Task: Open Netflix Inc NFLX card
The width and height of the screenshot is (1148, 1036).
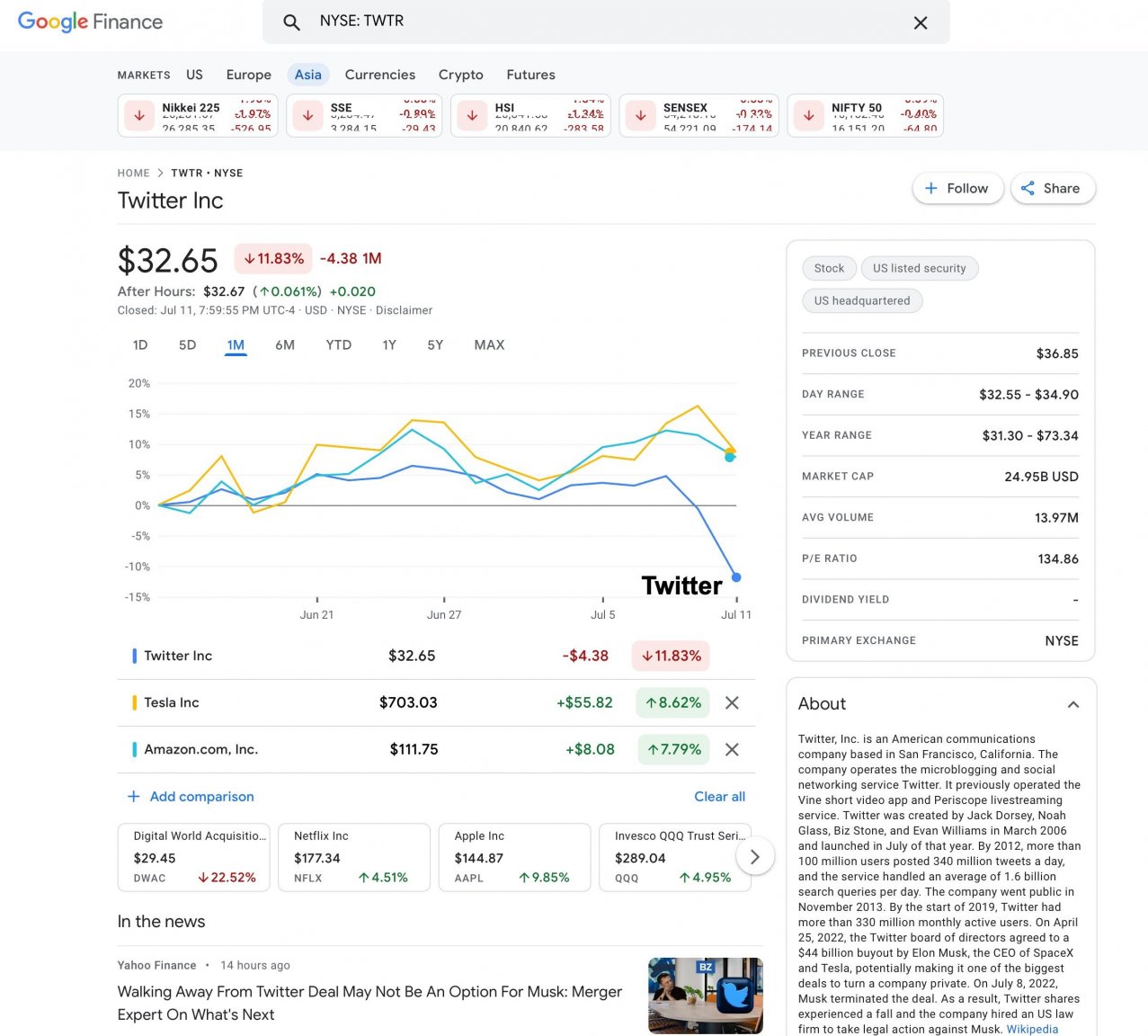Action: 354,857
